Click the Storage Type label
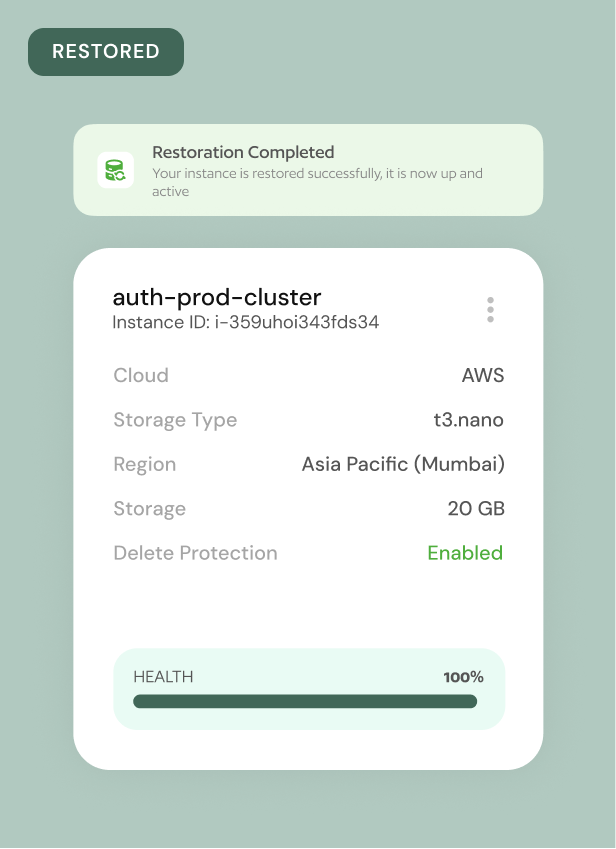This screenshot has width=616, height=849. click(175, 420)
